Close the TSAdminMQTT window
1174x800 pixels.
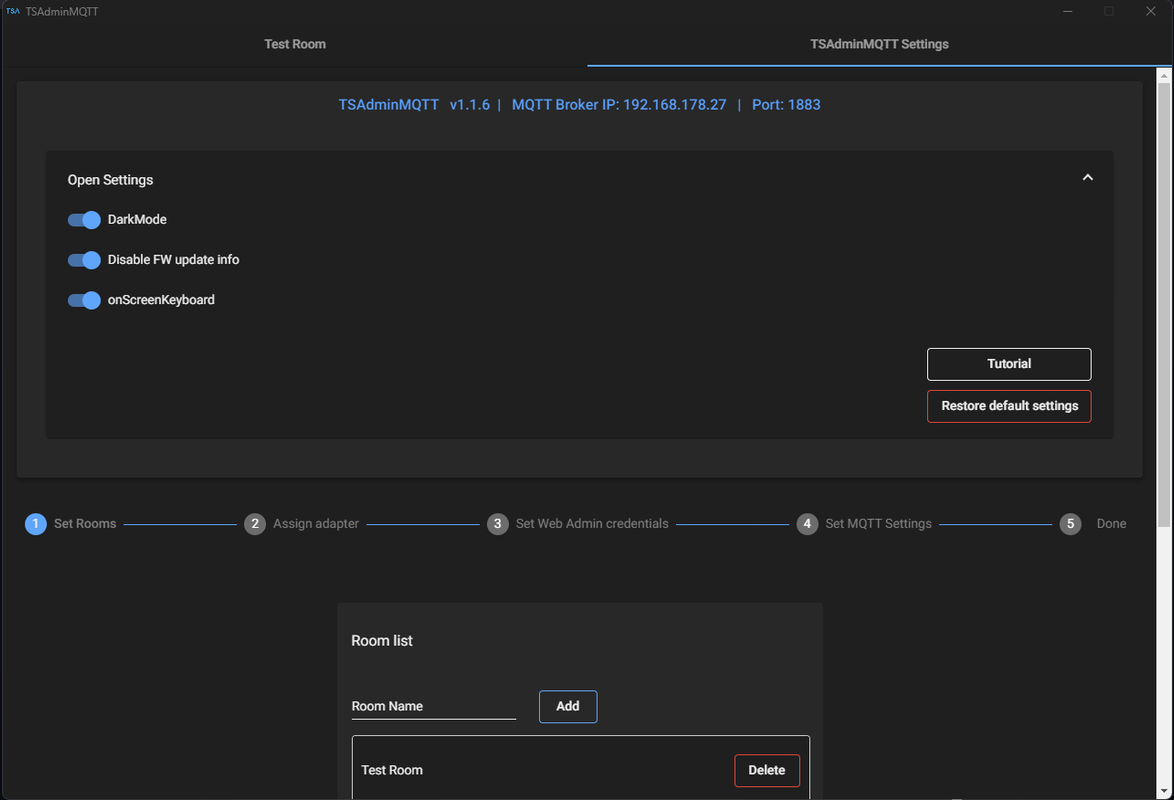click(x=1150, y=11)
